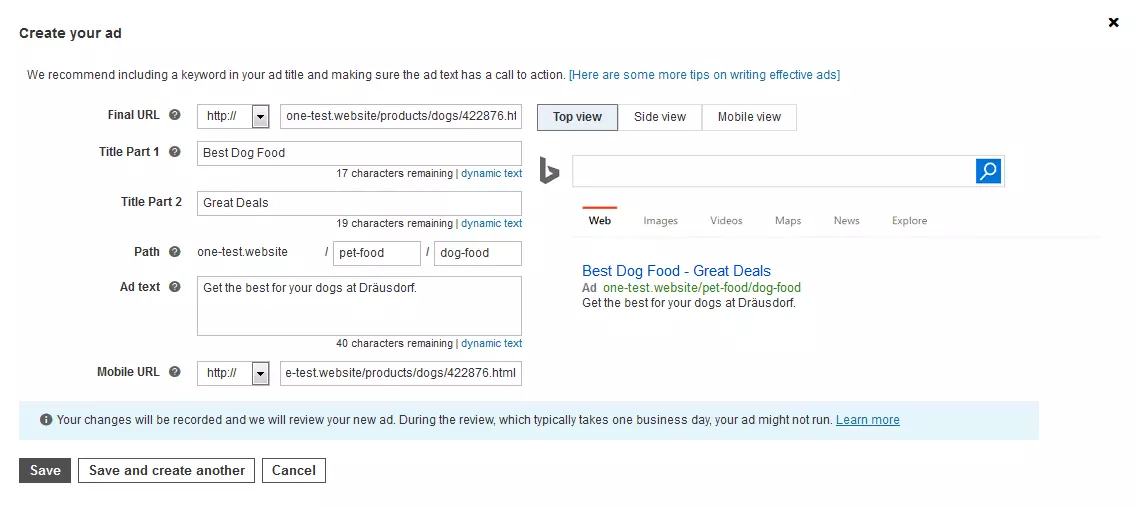
Task: Click the Ad text textarea
Action: pyautogui.click(x=359, y=305)
